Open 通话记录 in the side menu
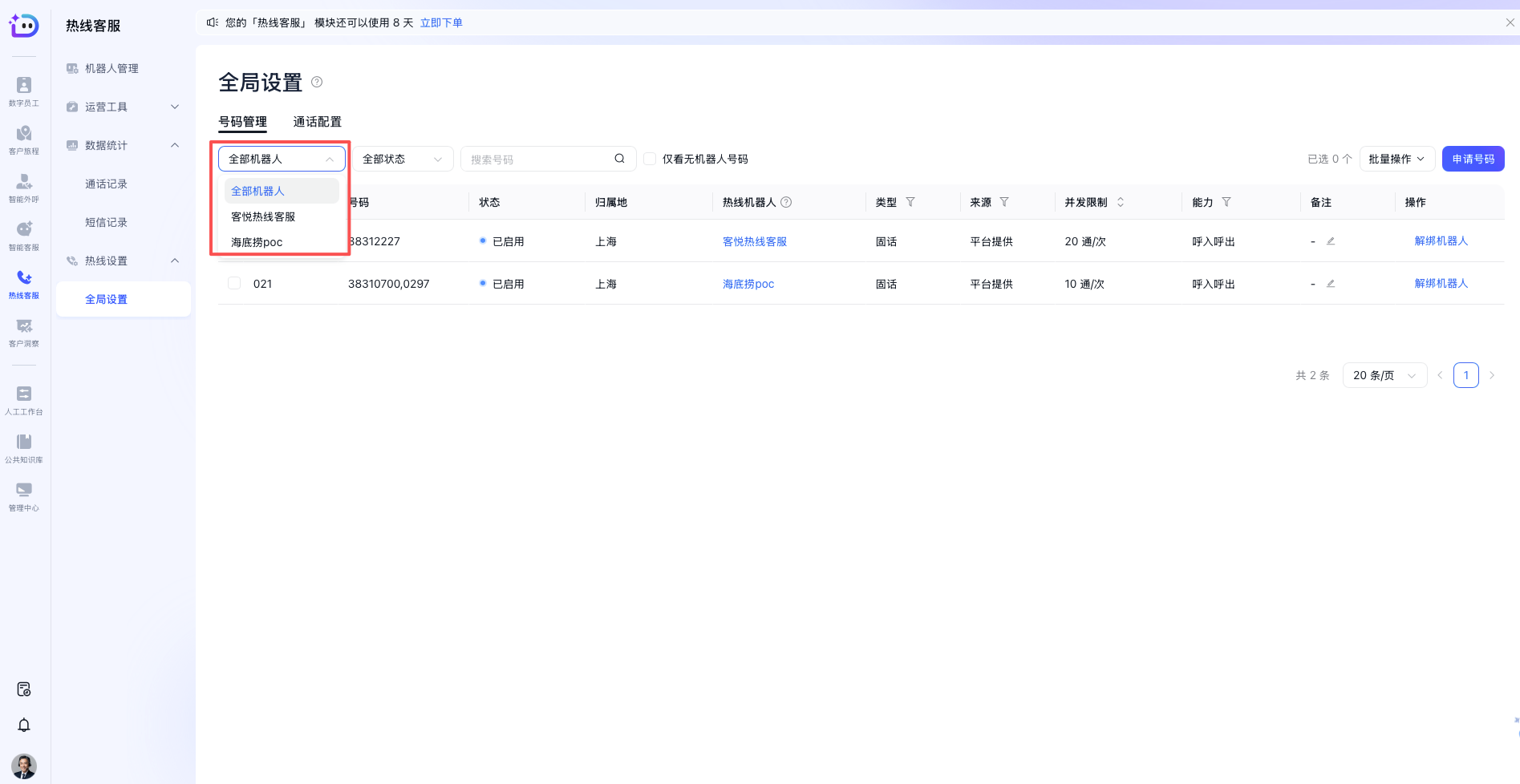The width and height of the screenshot is (1520, 784). [106, 184]
